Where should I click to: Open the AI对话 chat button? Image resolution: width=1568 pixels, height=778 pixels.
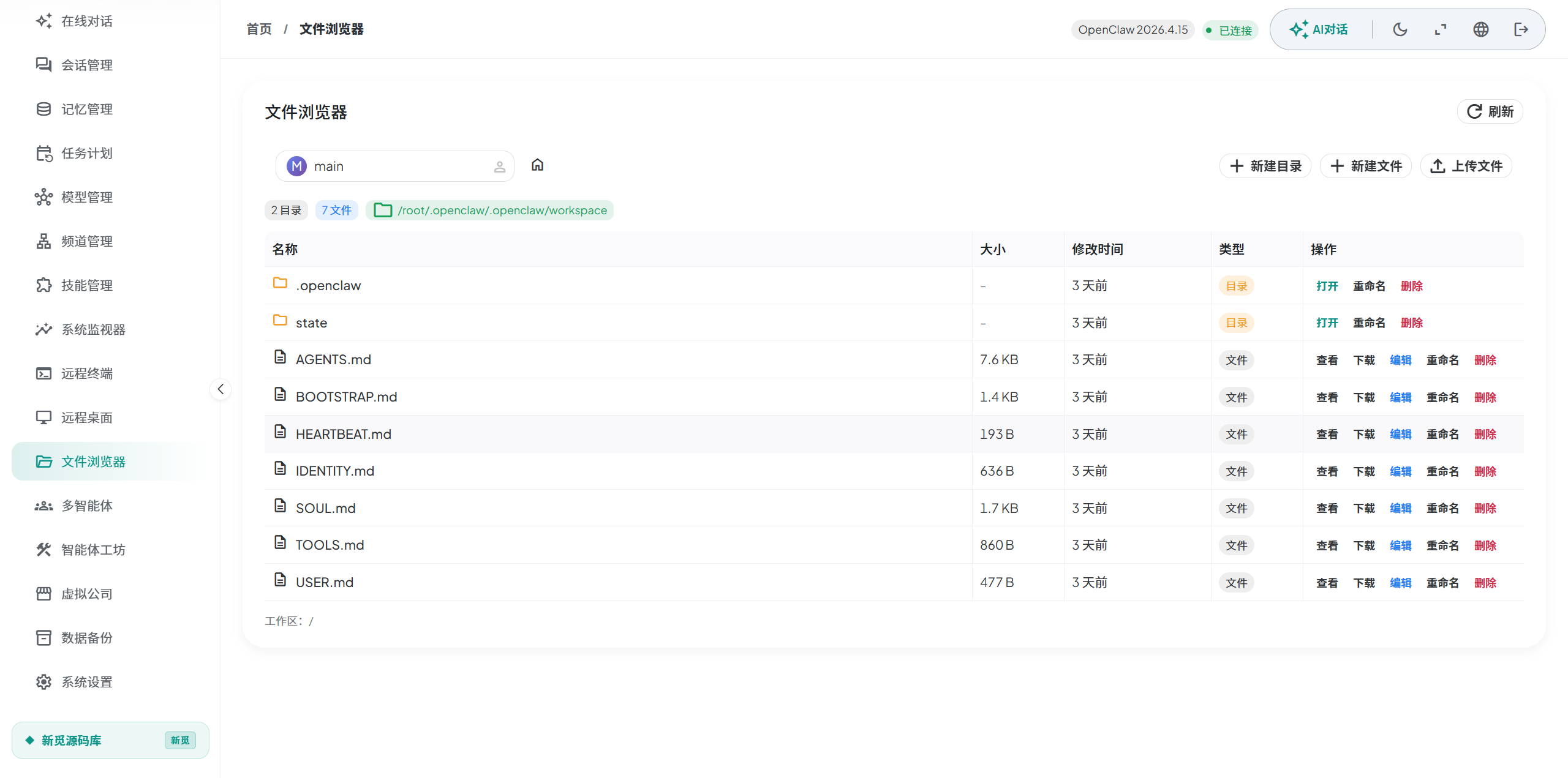click(1319, 29)
